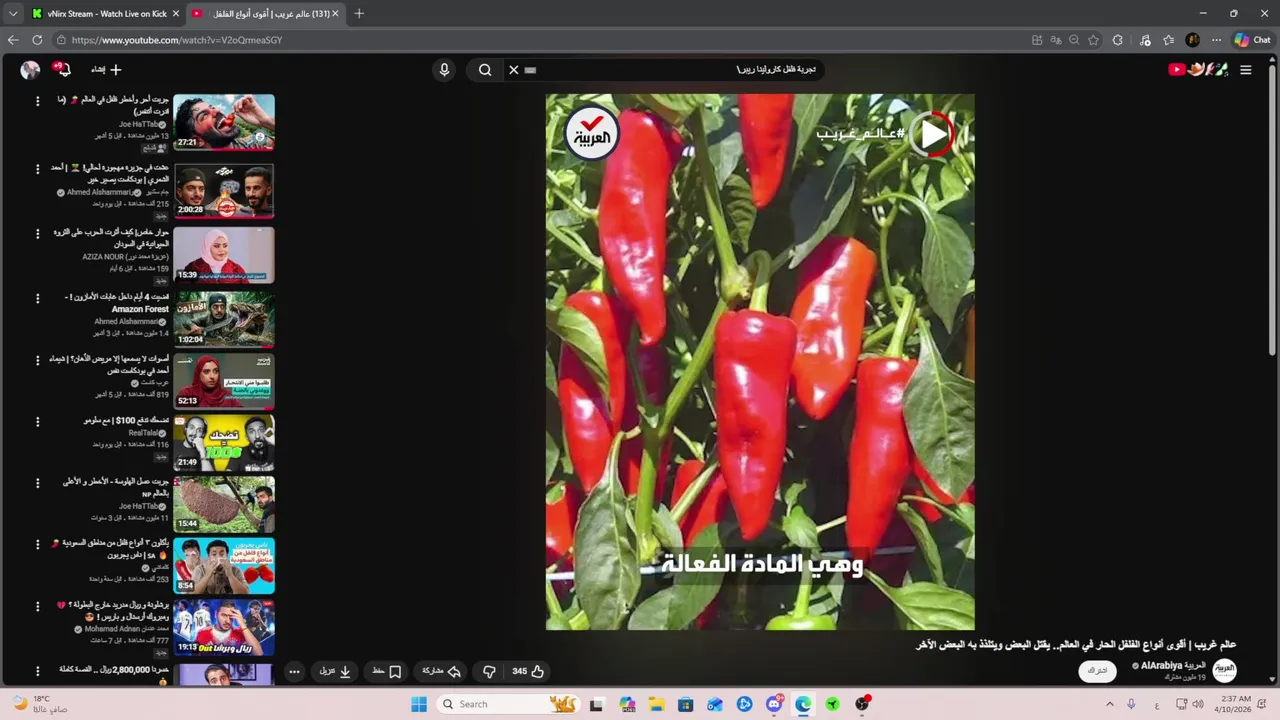The width and height of the screenshot is (1280, 720).
Task: Go to the YouTube home logo
Action: pos(1197,70)
